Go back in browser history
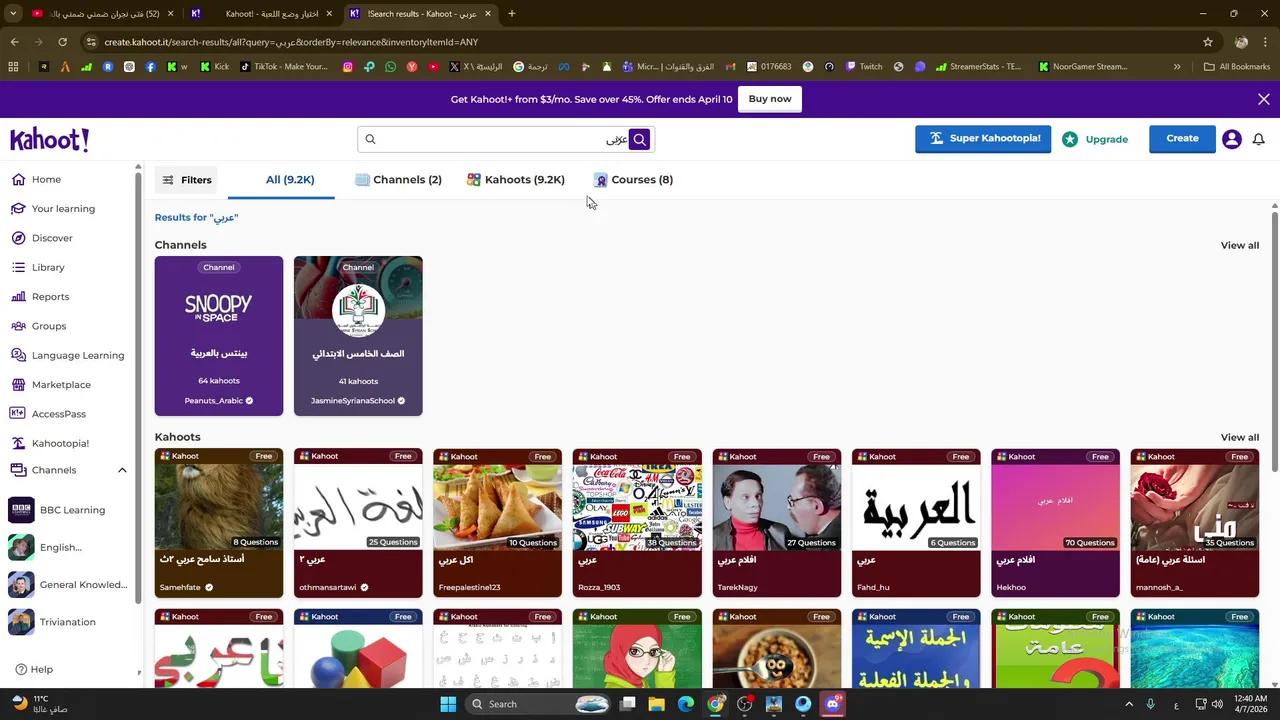1280x720 pixels. [14, 42]
